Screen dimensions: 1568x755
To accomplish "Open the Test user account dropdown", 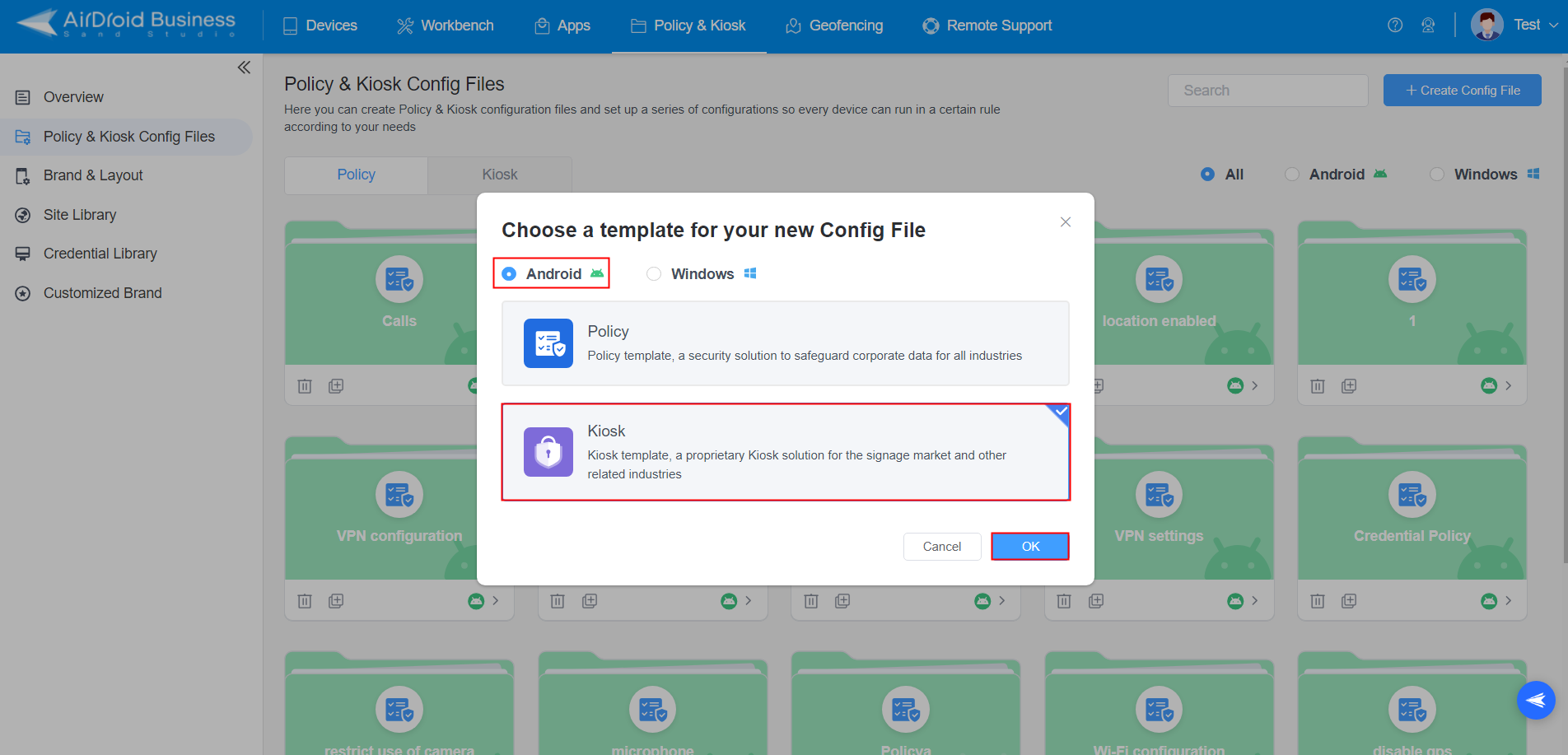I will 1515,26.
